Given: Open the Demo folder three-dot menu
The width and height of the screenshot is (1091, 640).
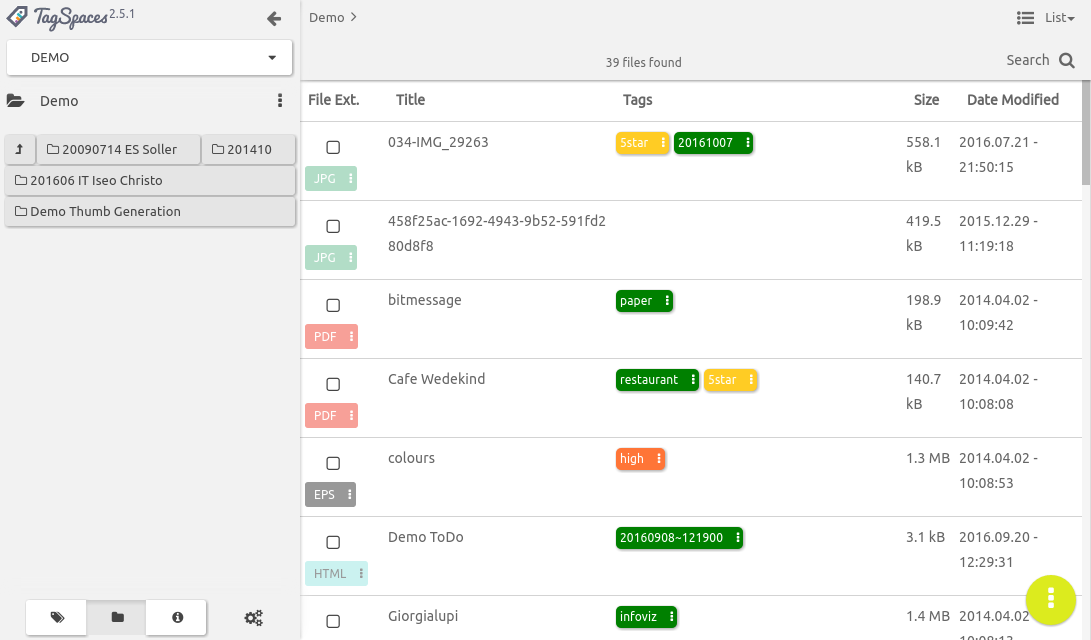Looking at the screenshot, I should pos(280,101).
